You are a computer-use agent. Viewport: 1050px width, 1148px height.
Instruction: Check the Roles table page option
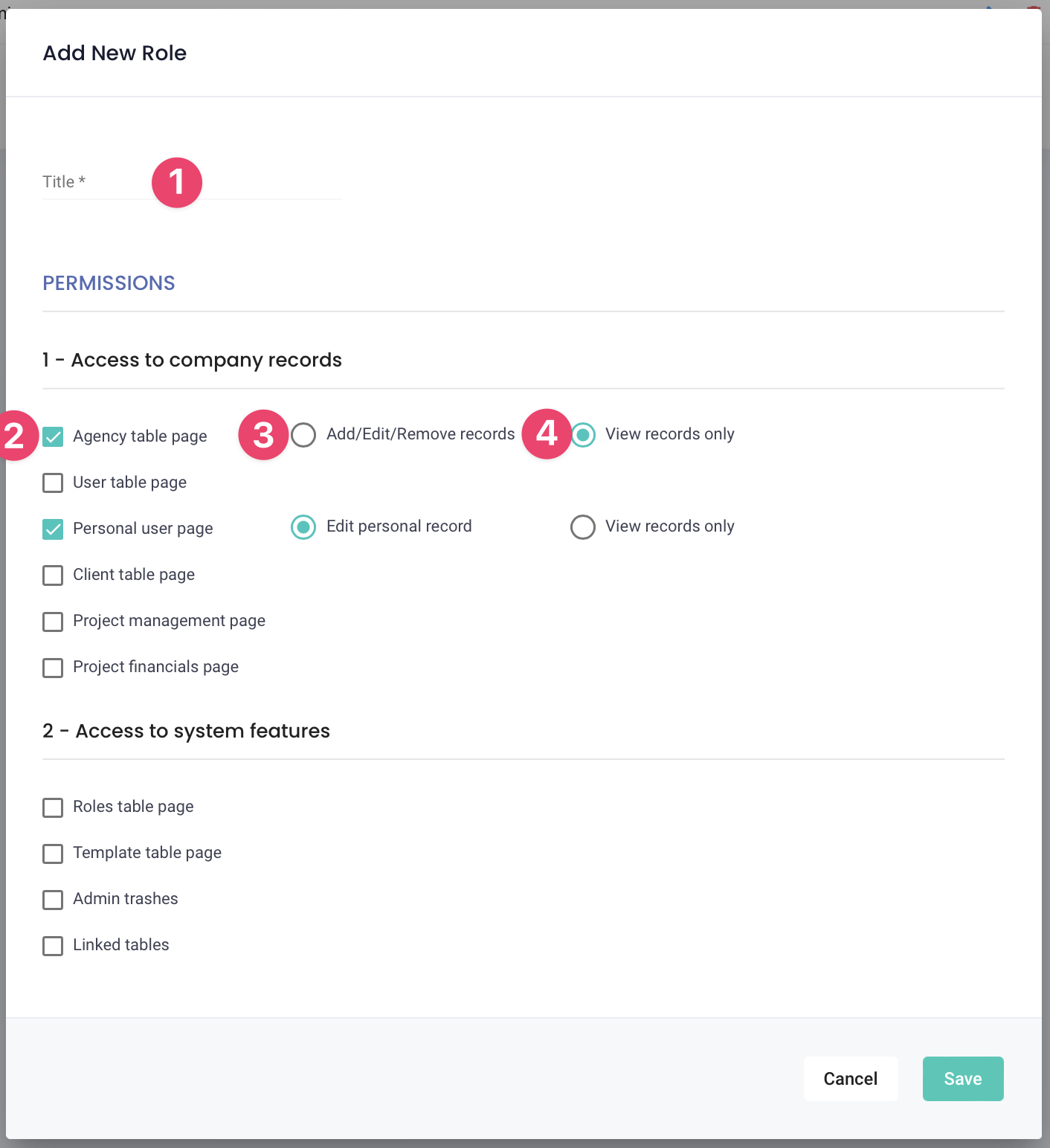(x=53, y=807)
